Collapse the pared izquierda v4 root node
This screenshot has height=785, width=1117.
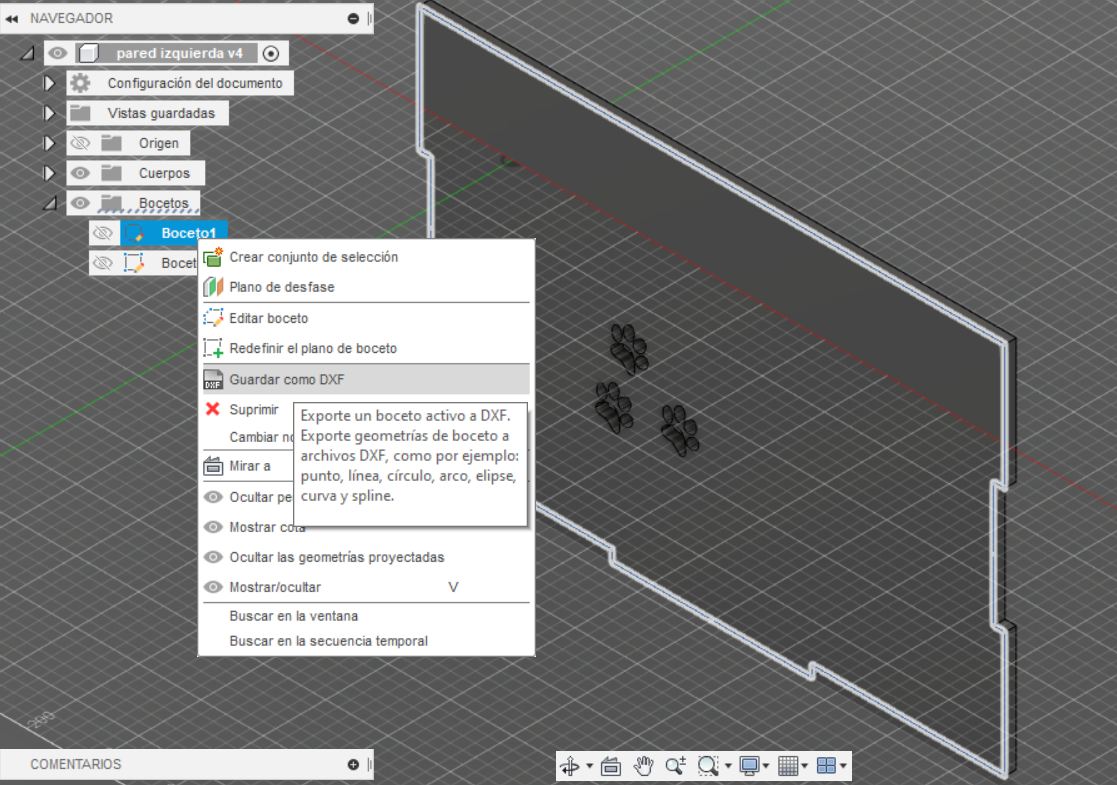pos(28,53)
